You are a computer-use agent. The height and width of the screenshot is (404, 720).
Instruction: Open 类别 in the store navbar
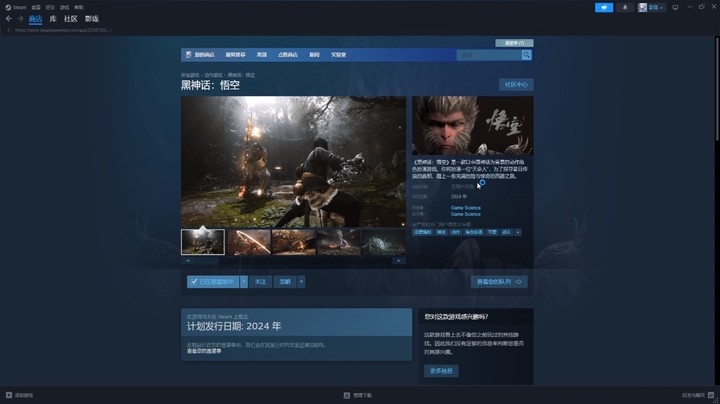(x=262, y=55)
